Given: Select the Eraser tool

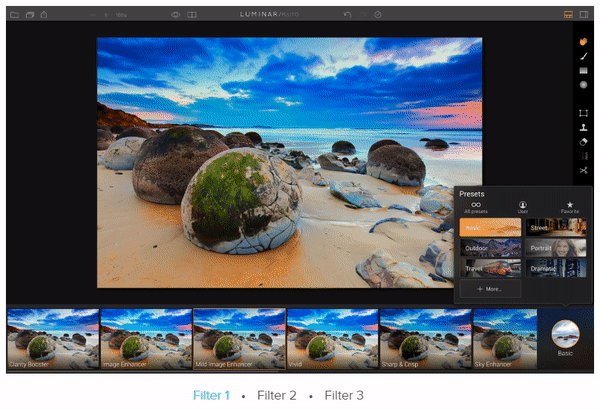Looking at the screenshot, I should [583, 142].
